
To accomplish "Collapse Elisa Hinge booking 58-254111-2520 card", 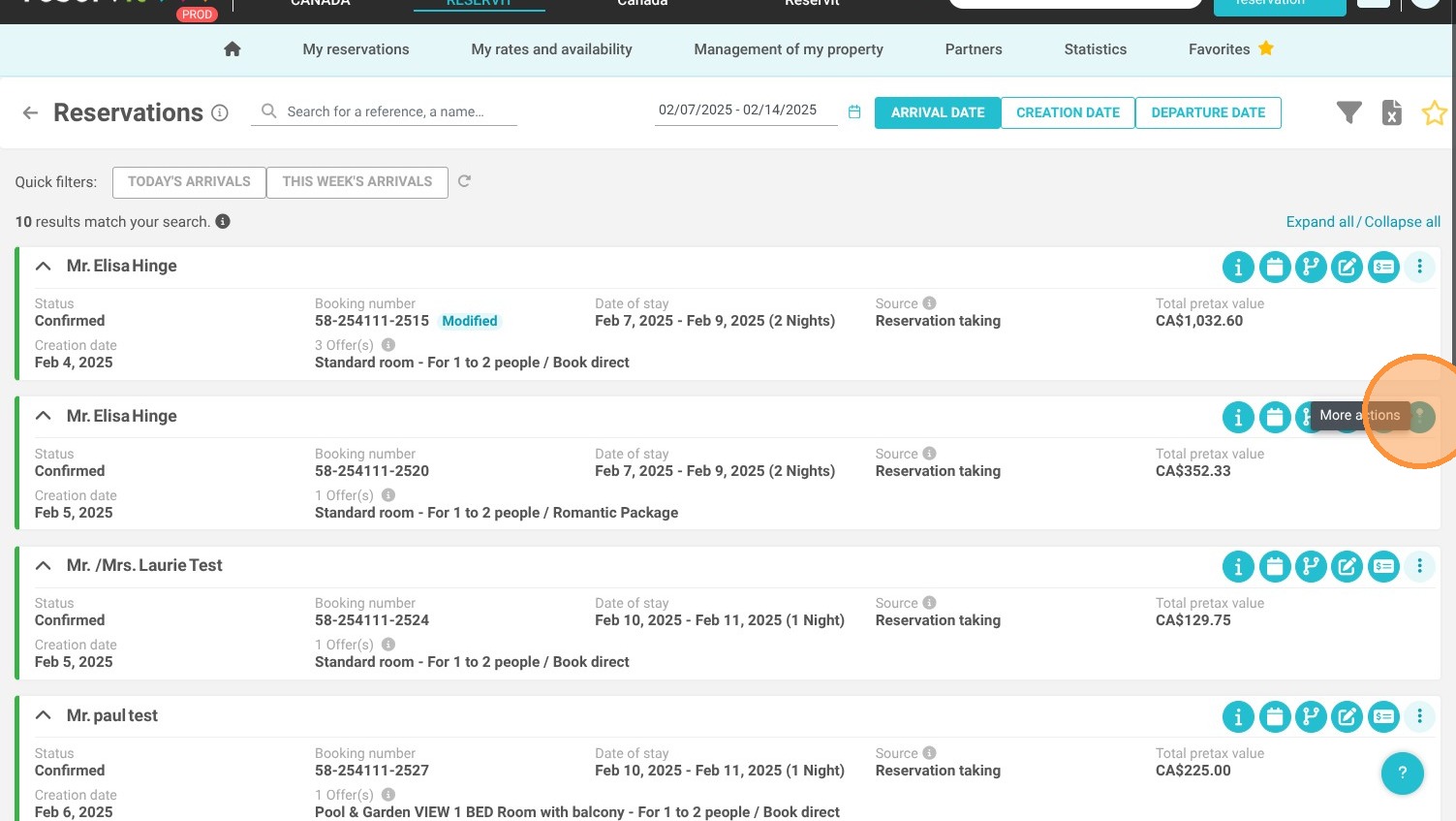I will tap(43, 416).
